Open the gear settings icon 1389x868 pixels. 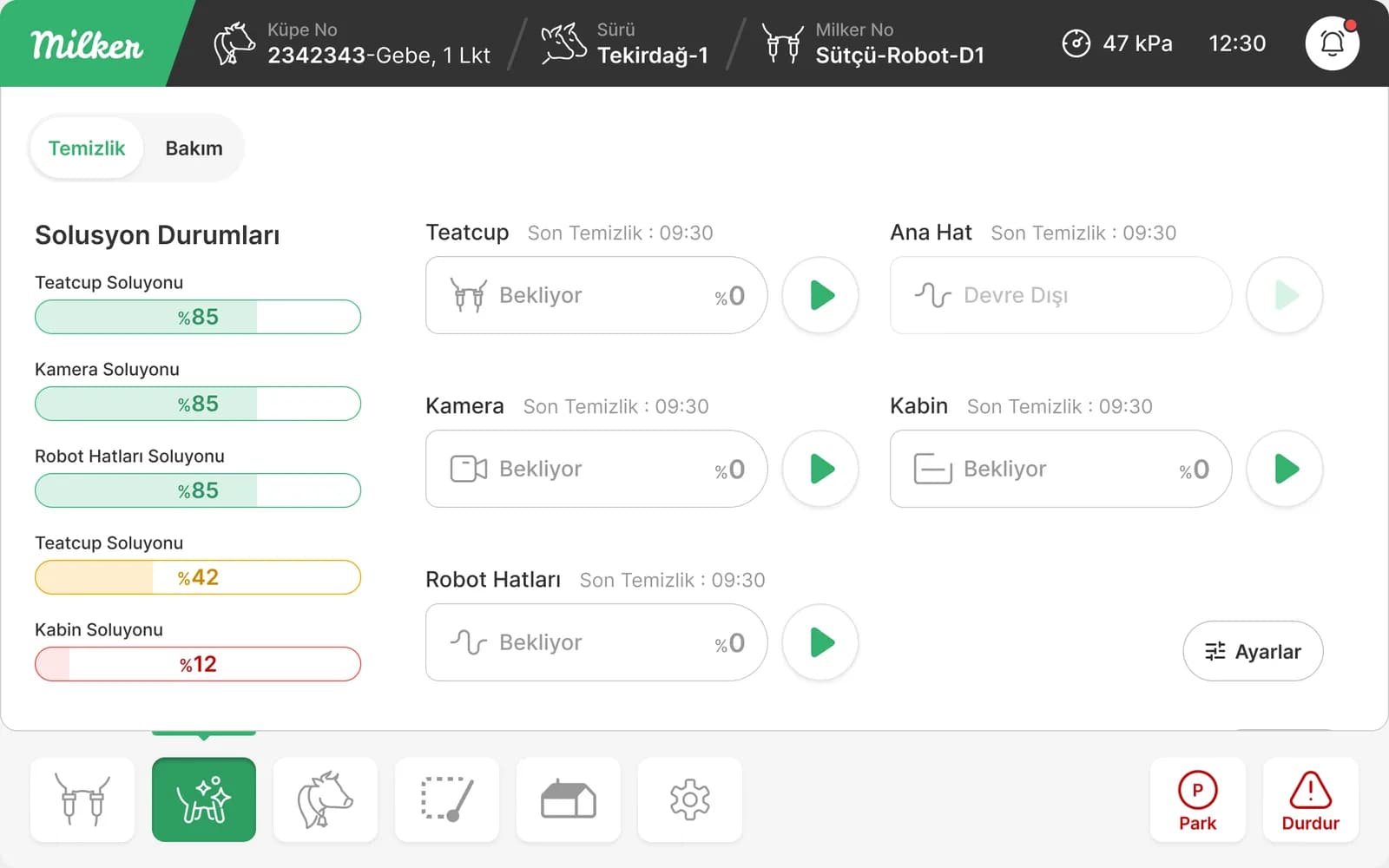(690, 799)
